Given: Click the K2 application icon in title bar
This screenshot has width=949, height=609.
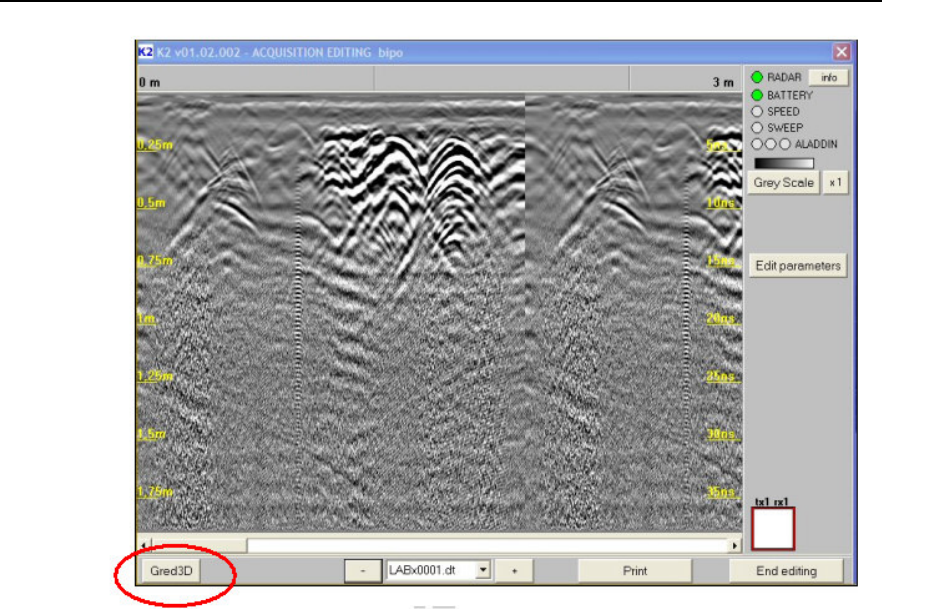Looking at the screenshot, I should (x=145, y=52).
